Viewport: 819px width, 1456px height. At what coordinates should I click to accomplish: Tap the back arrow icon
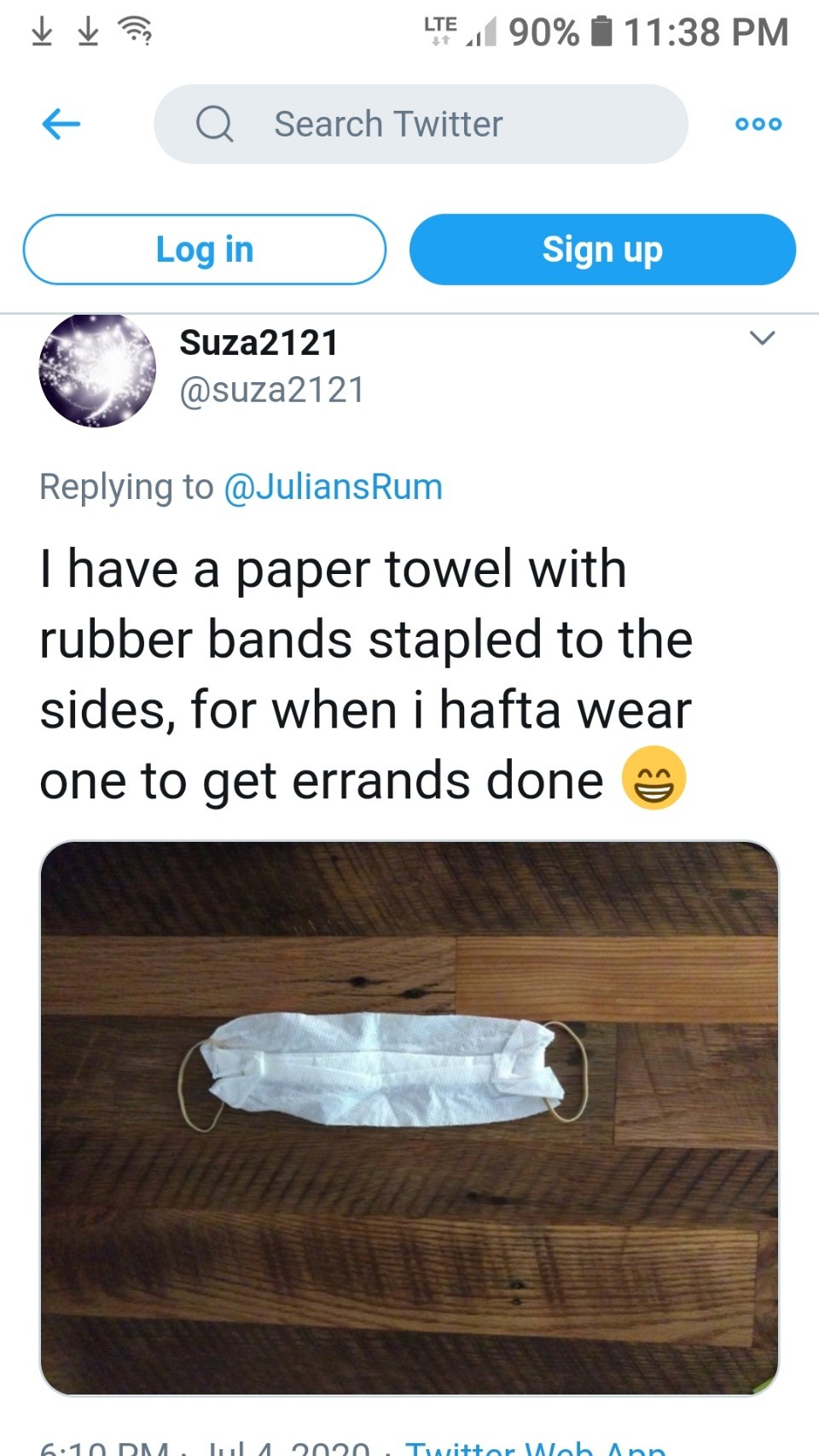tap(61, 125)
